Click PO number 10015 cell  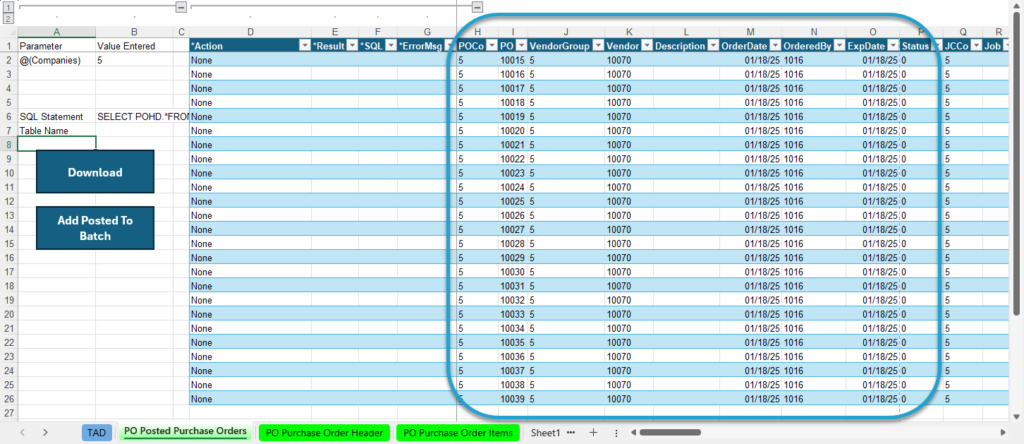[513, 60]
